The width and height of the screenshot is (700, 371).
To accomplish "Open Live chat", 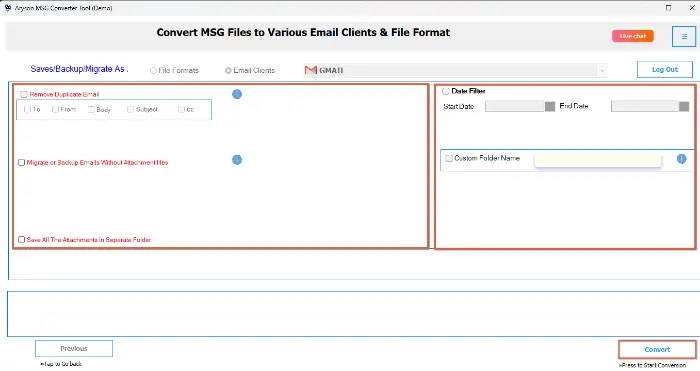I will (633, 36).
